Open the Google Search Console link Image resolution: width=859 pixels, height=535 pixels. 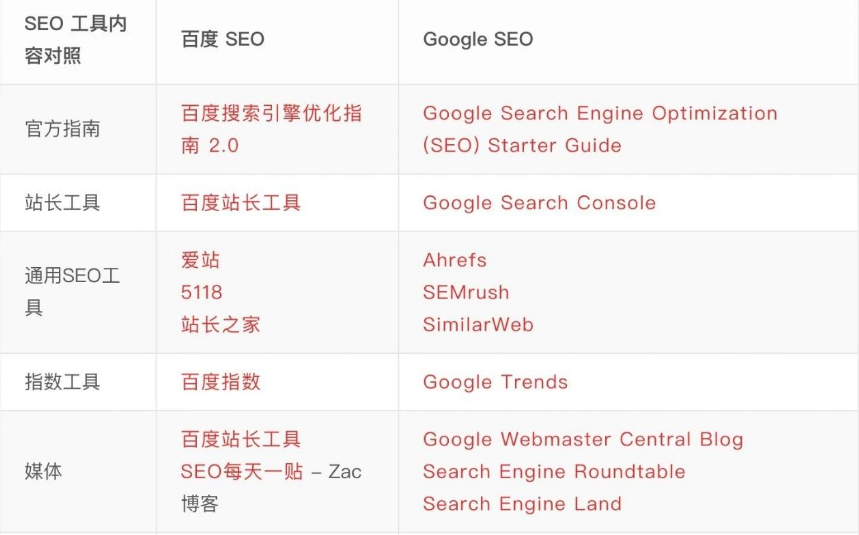[539, 203]
